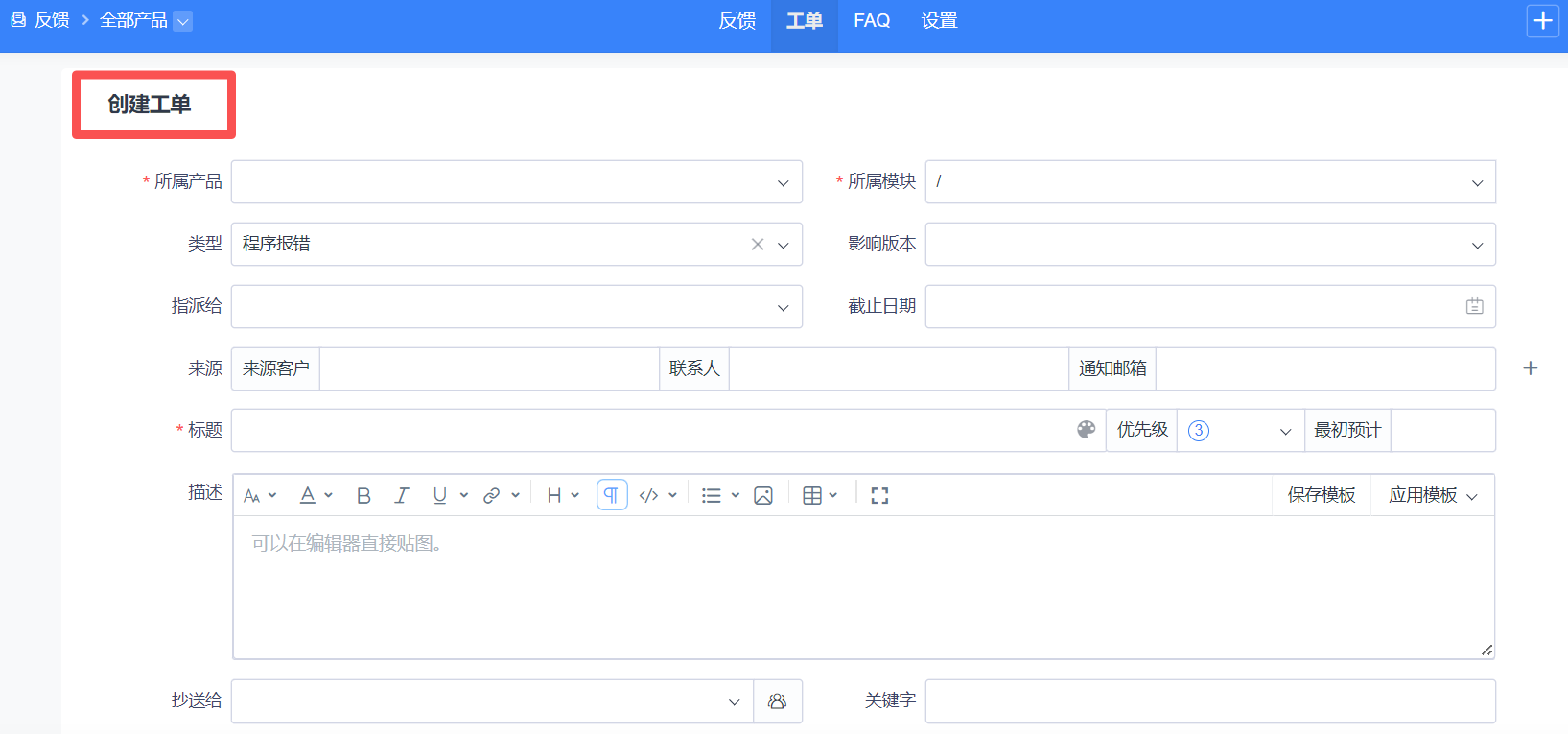Toggle bold formatting in description editor

pos(363,495)
